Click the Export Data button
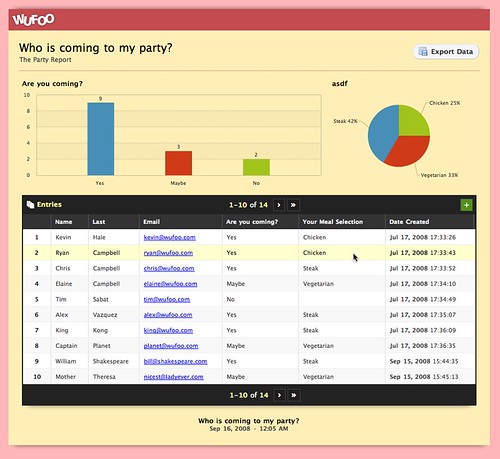Image resolution: width=500 pixels, height=459 pixels. 446,52
